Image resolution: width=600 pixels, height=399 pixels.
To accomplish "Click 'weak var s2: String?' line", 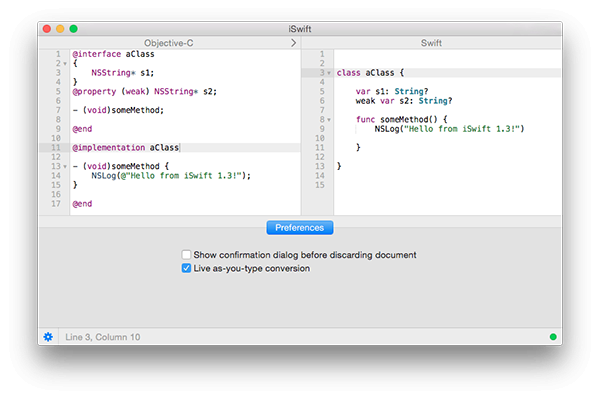I will click(x=404, y=101).
